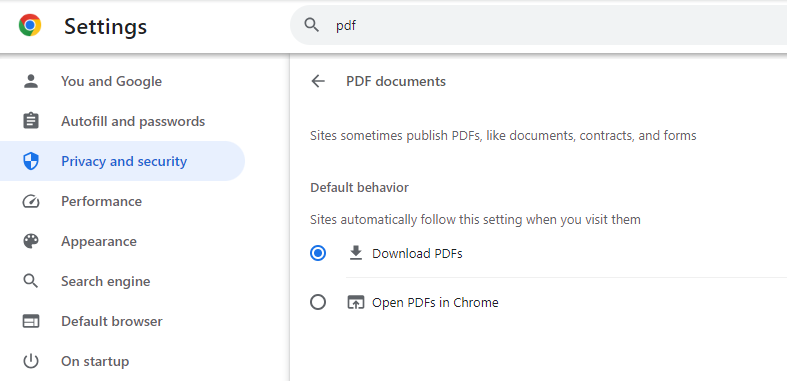Select the Open PDFs in Chrome radio button

coord(318,303)
